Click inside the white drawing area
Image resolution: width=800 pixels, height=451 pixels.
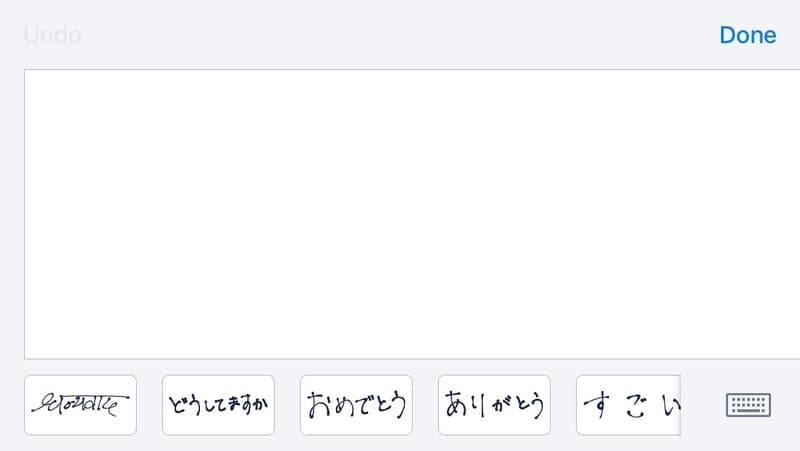click(x=412, y=214)
